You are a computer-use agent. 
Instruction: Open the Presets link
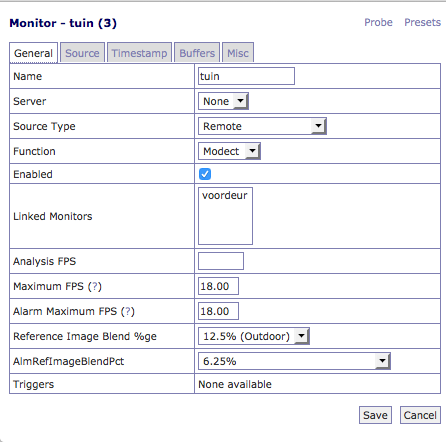pos(422,22)
